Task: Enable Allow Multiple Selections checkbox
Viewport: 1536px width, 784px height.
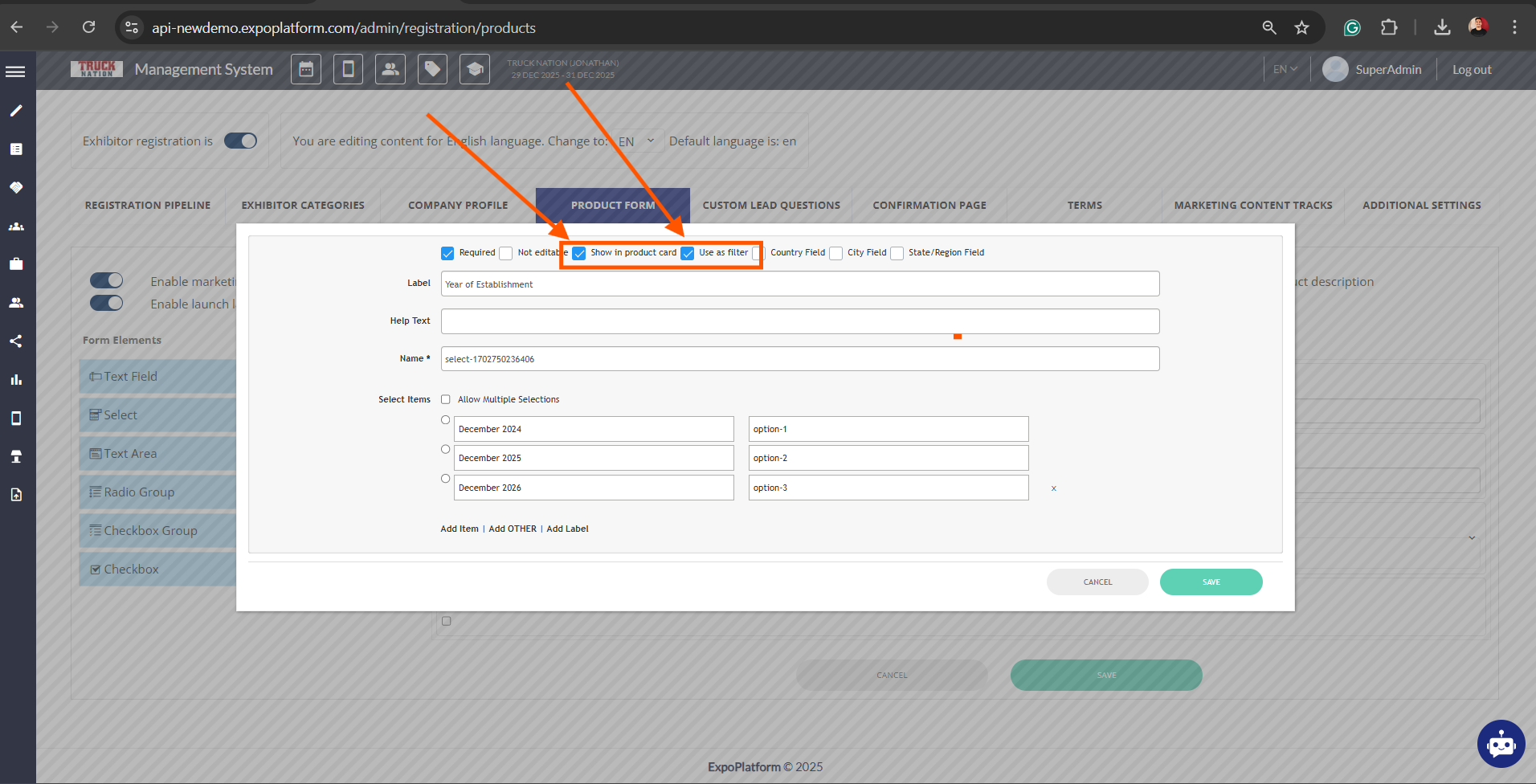Action: [x=446, y=399]
